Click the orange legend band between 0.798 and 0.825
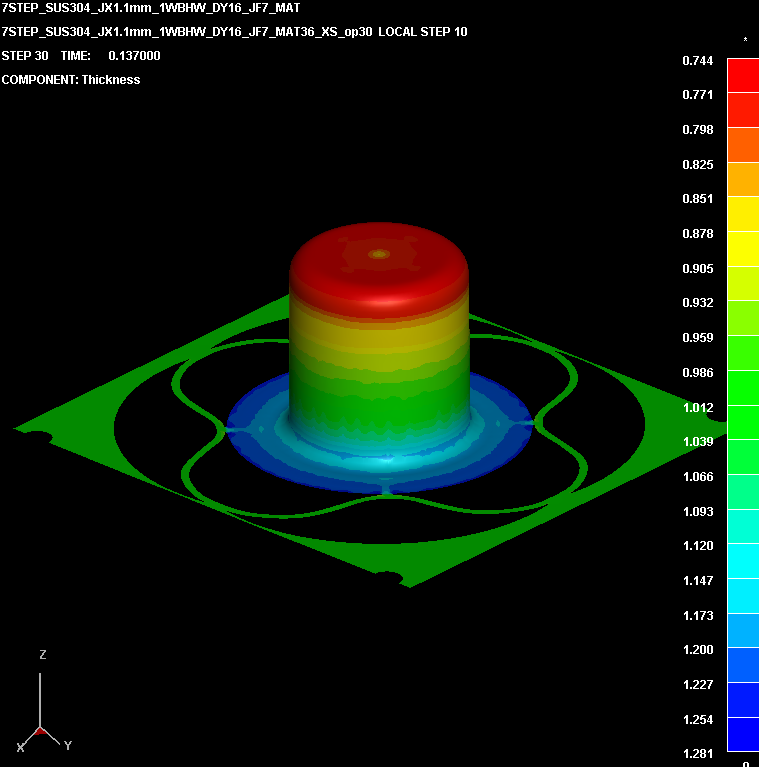This screenshot has height=767, width=759. [x=743, y=145]
